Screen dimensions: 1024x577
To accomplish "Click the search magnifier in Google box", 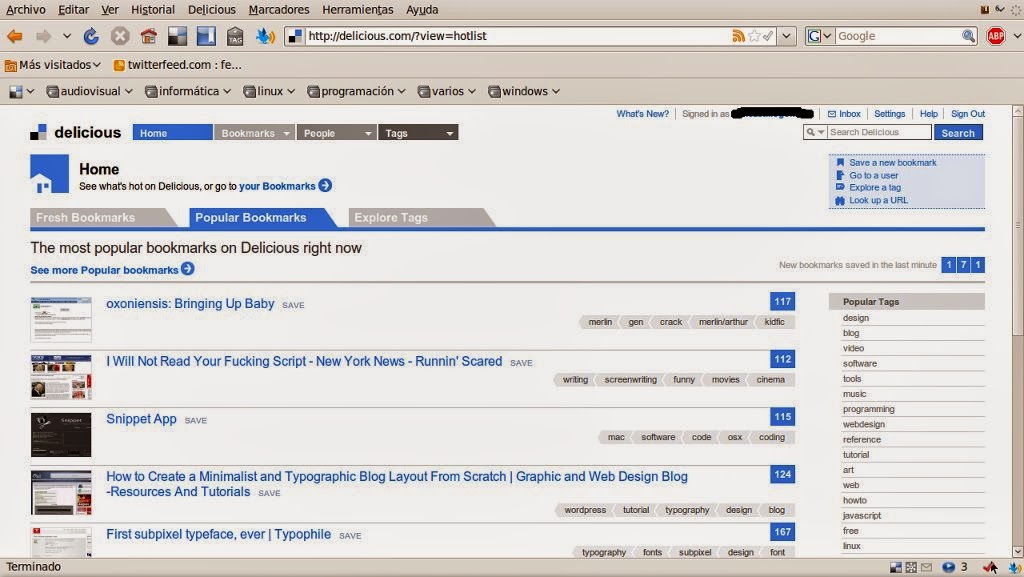I will click(x=968, y=37).
